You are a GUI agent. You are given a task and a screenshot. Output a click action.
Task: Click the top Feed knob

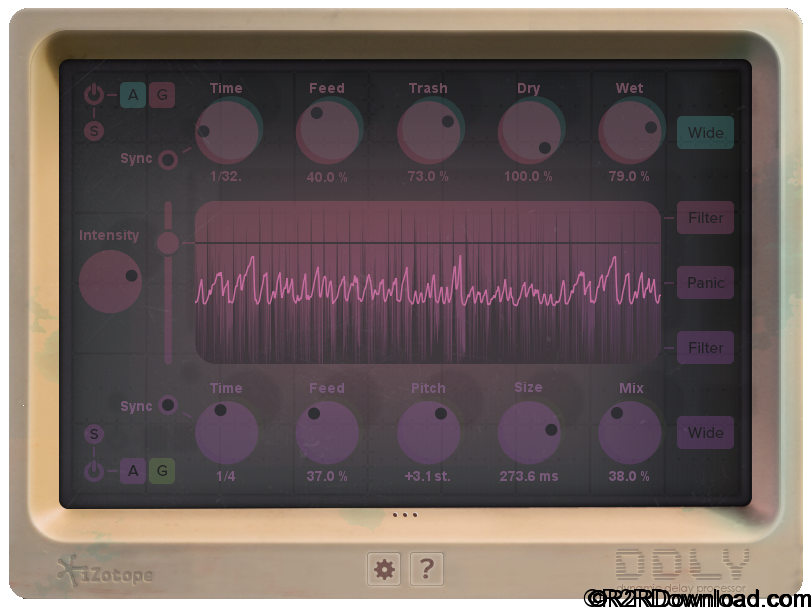(328, 131)
